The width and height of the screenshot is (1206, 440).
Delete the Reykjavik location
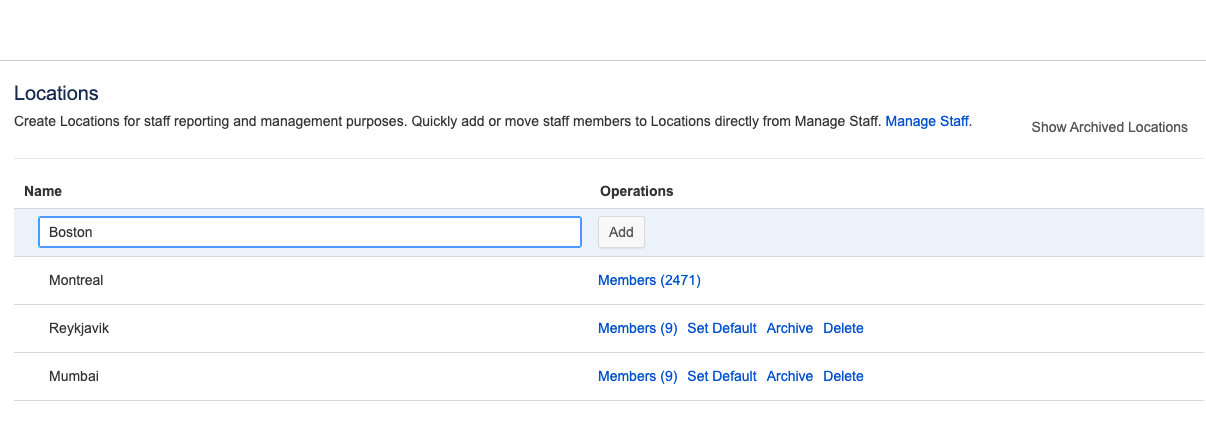[x=843, y=328]
